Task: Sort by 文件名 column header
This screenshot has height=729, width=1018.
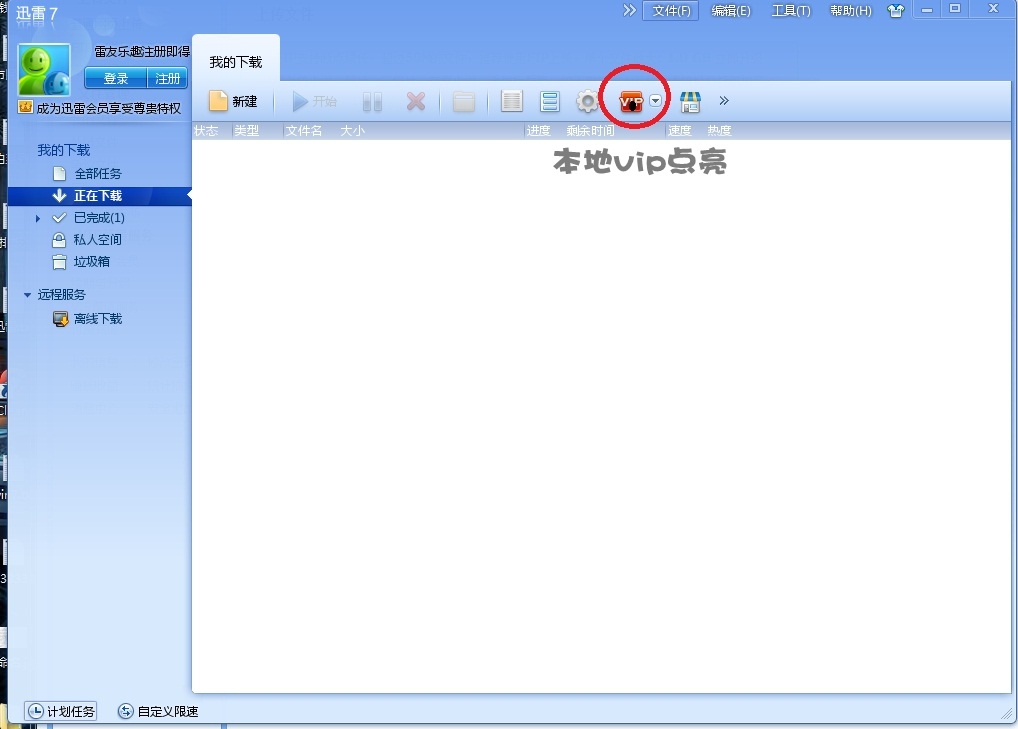Action: click(x=304, y=131)
